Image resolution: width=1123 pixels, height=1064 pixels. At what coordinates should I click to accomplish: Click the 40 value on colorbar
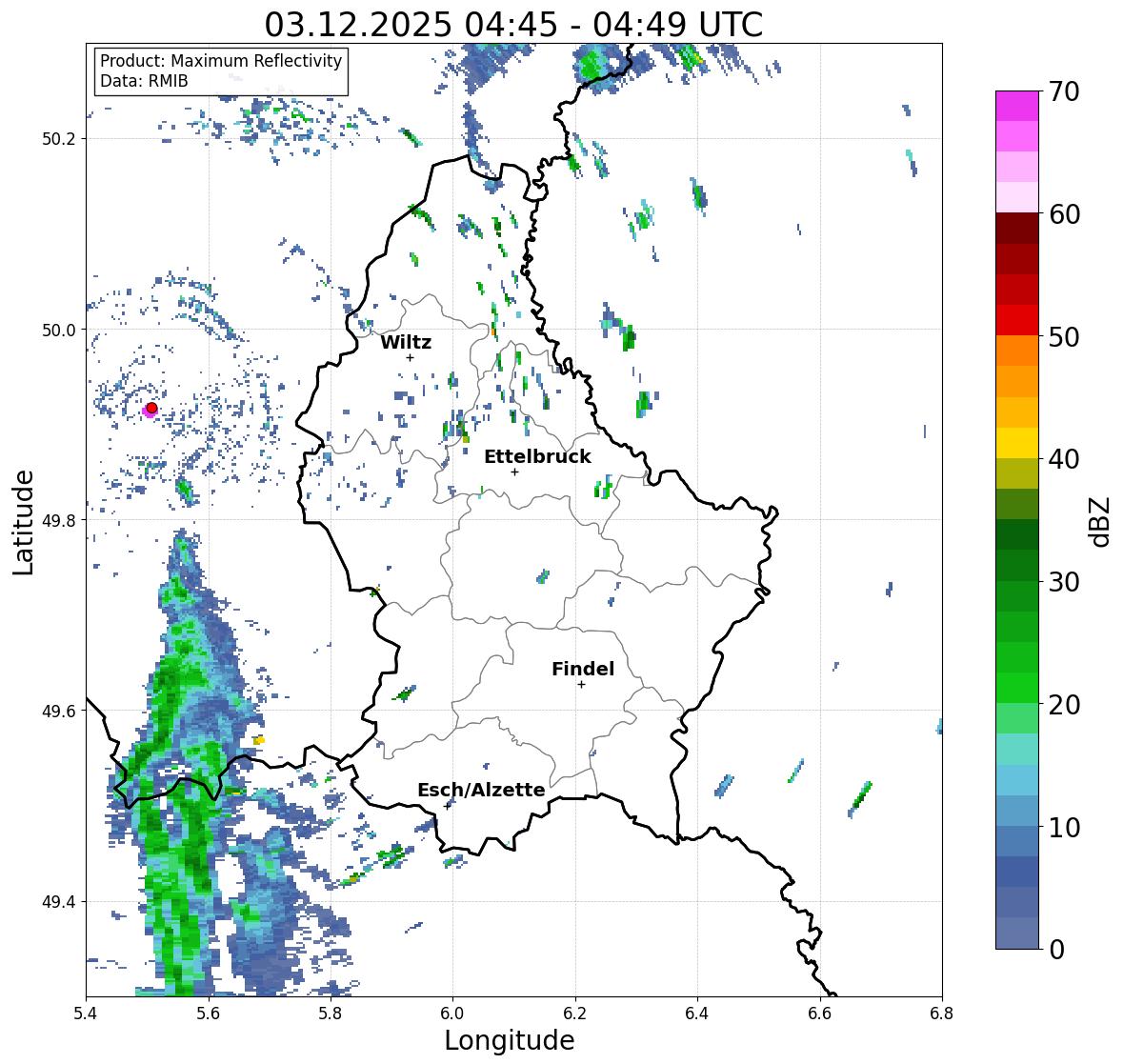tap(1064, 459)
